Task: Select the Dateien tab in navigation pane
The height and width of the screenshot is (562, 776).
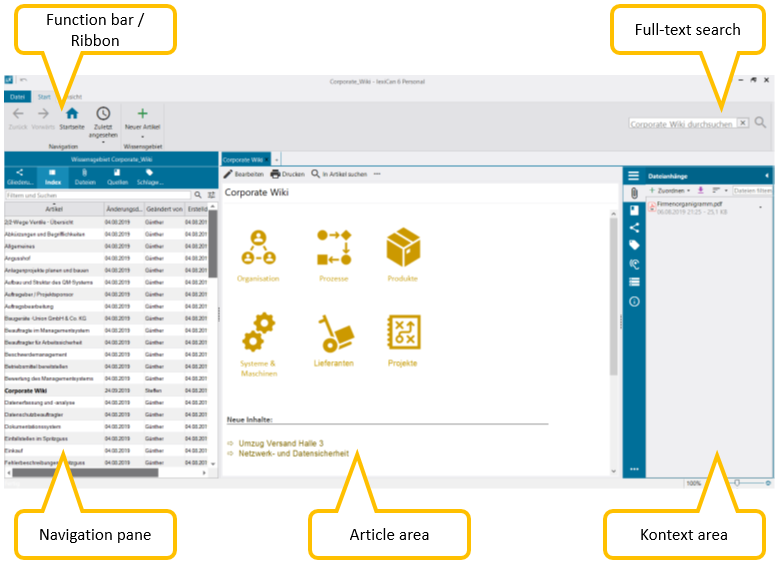Action: (x=85, y=177)
